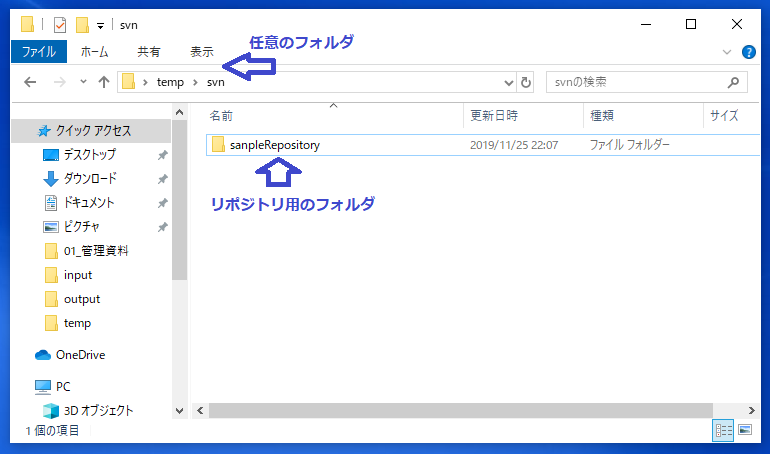The height and width of the screenshot is (454, 770).
Task: Select svn in the address bar path
Action: pos(216,82)
